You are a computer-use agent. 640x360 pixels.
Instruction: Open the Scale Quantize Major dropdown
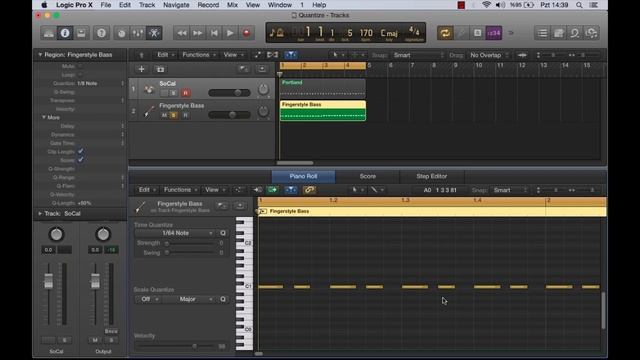(x=189, y=299)
